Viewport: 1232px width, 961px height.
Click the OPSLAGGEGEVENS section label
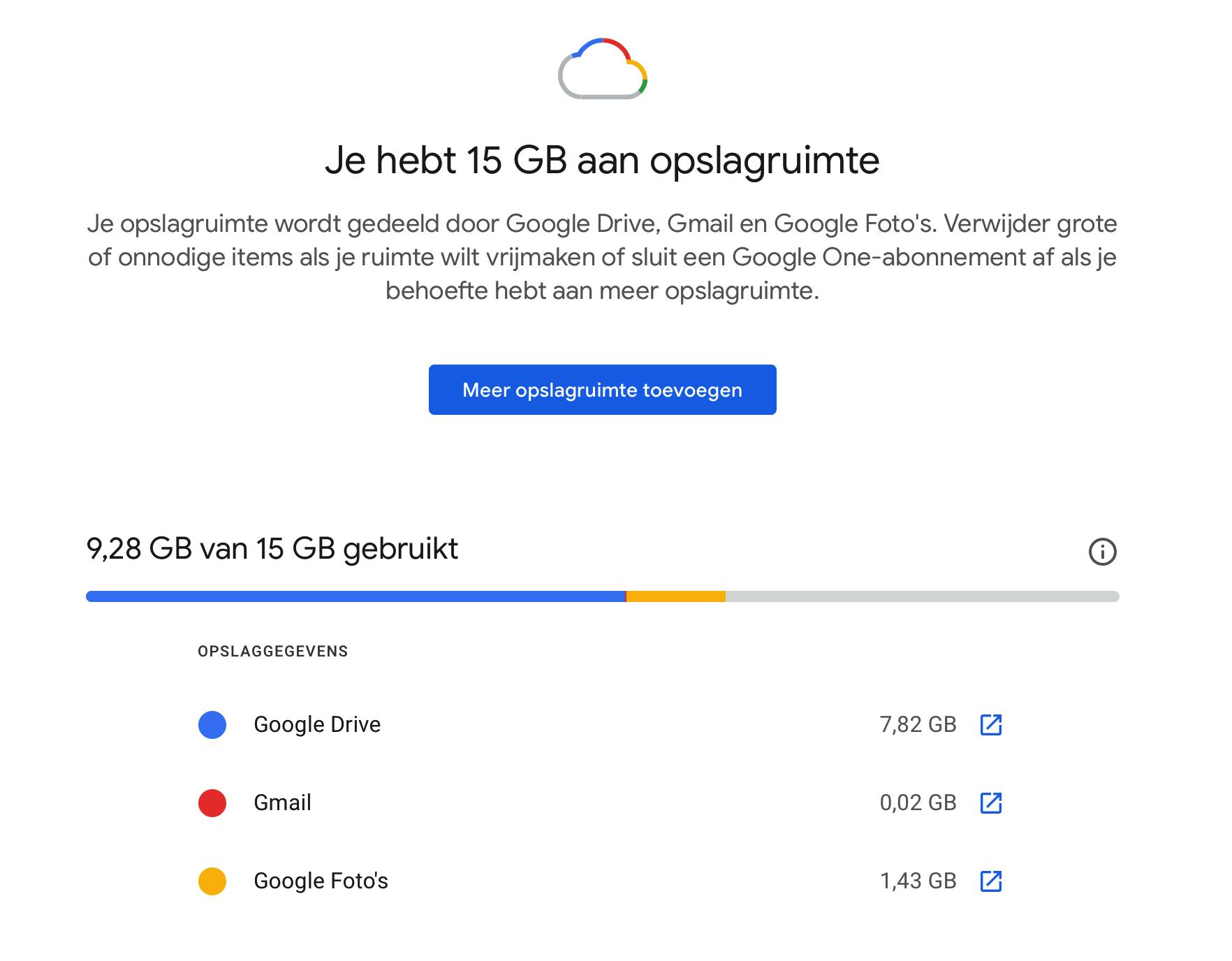click(x=272, y=652)
